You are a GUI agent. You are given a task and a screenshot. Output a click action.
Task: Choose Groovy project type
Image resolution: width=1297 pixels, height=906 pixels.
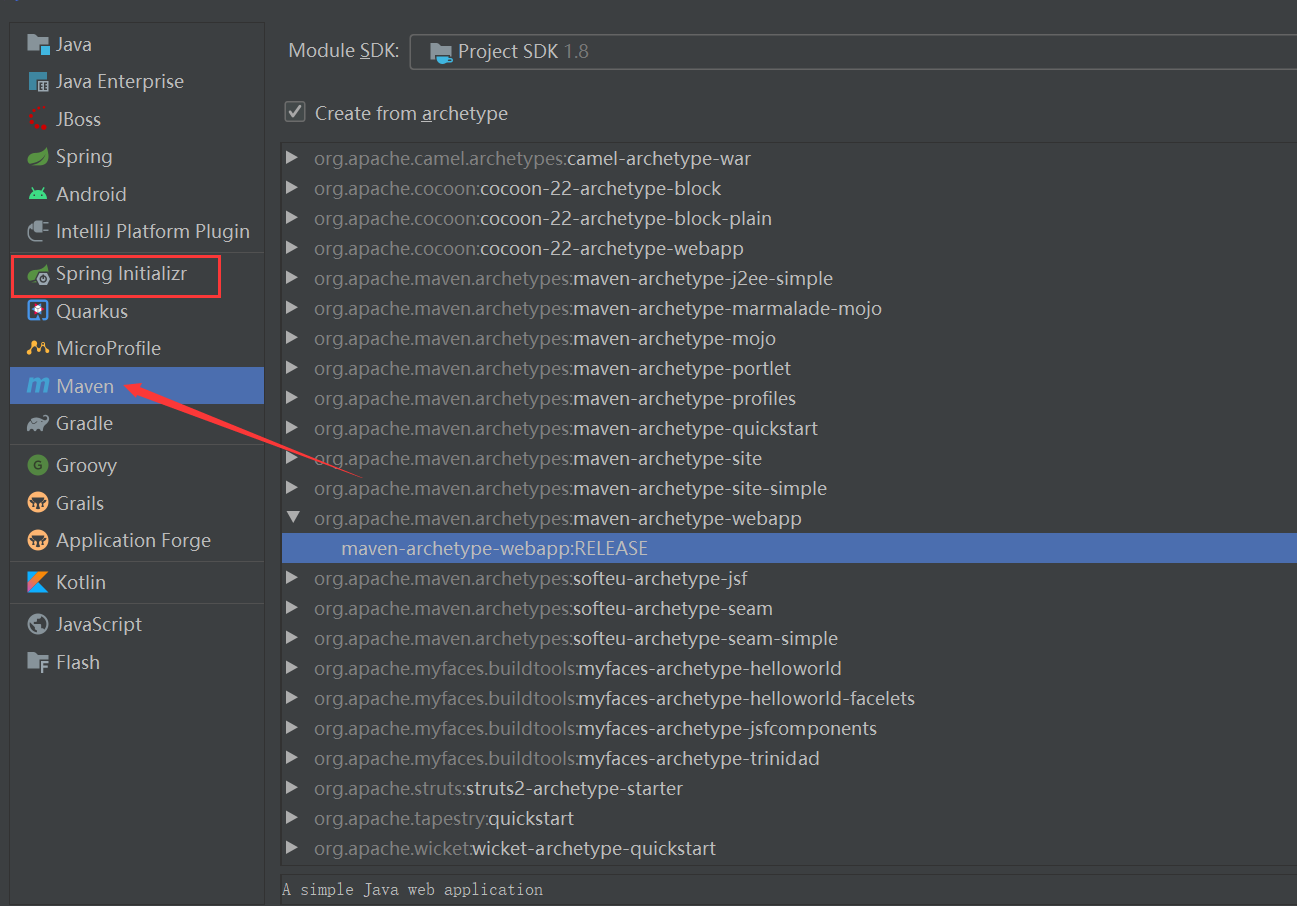click(x=137, y=465)
